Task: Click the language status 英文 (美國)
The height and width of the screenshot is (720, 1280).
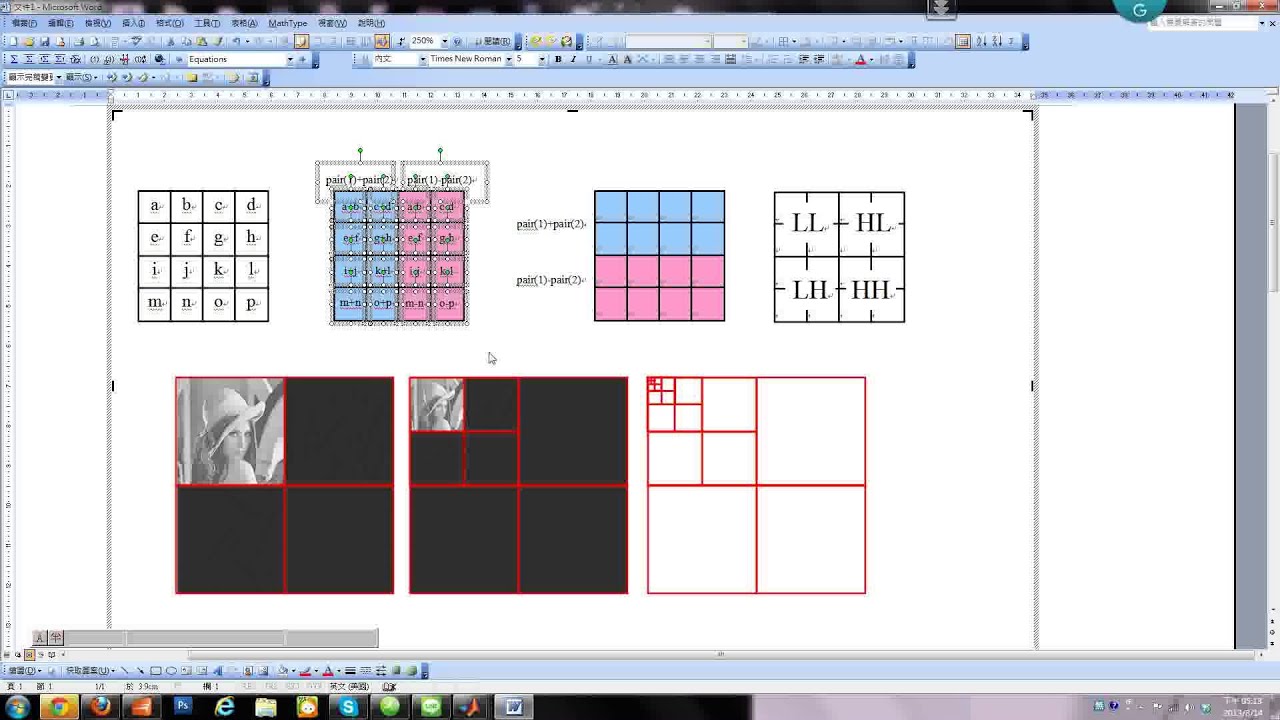Action: coord(349,687)
